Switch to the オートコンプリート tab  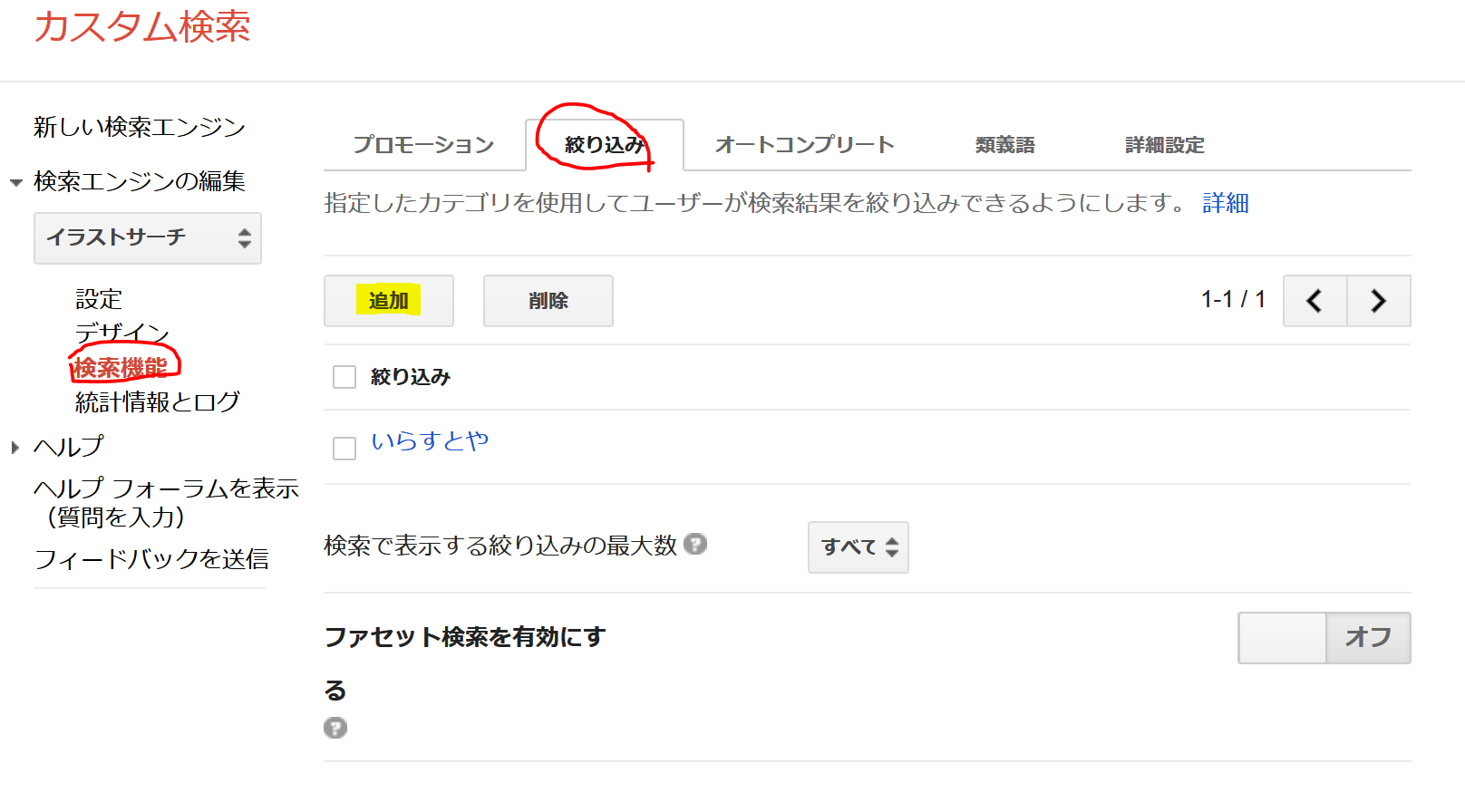point(805,145)
